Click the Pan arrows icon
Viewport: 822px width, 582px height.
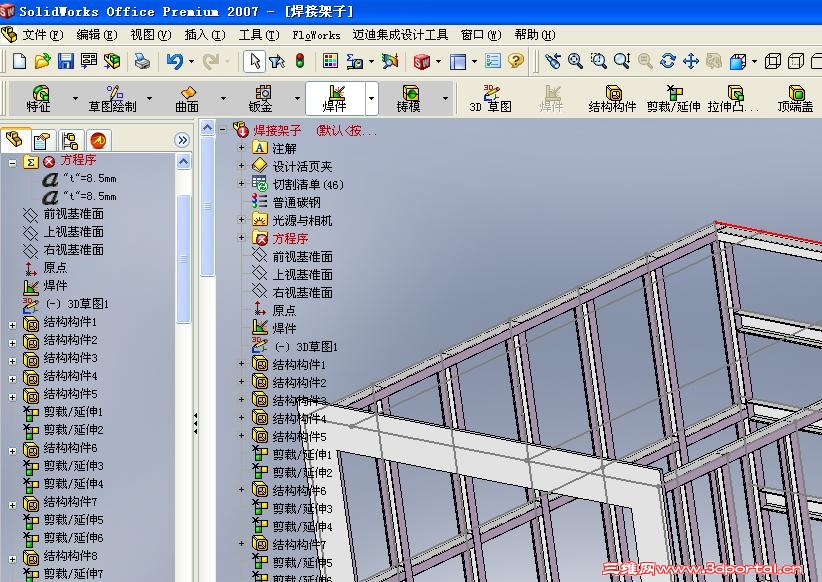pyautogui.click(x=691, y=61)
